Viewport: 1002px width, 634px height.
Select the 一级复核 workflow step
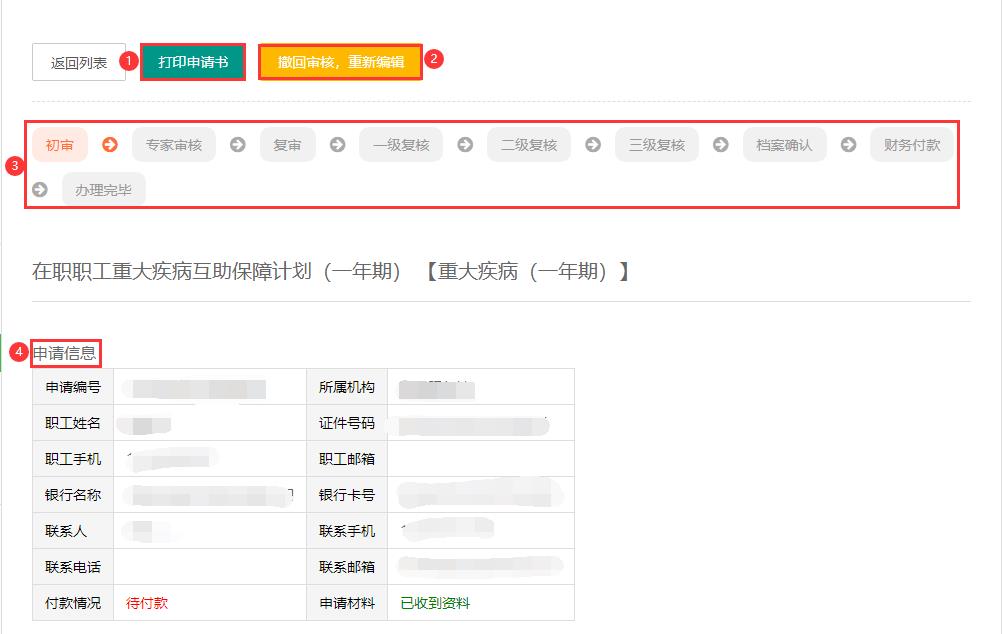[401, 145]
